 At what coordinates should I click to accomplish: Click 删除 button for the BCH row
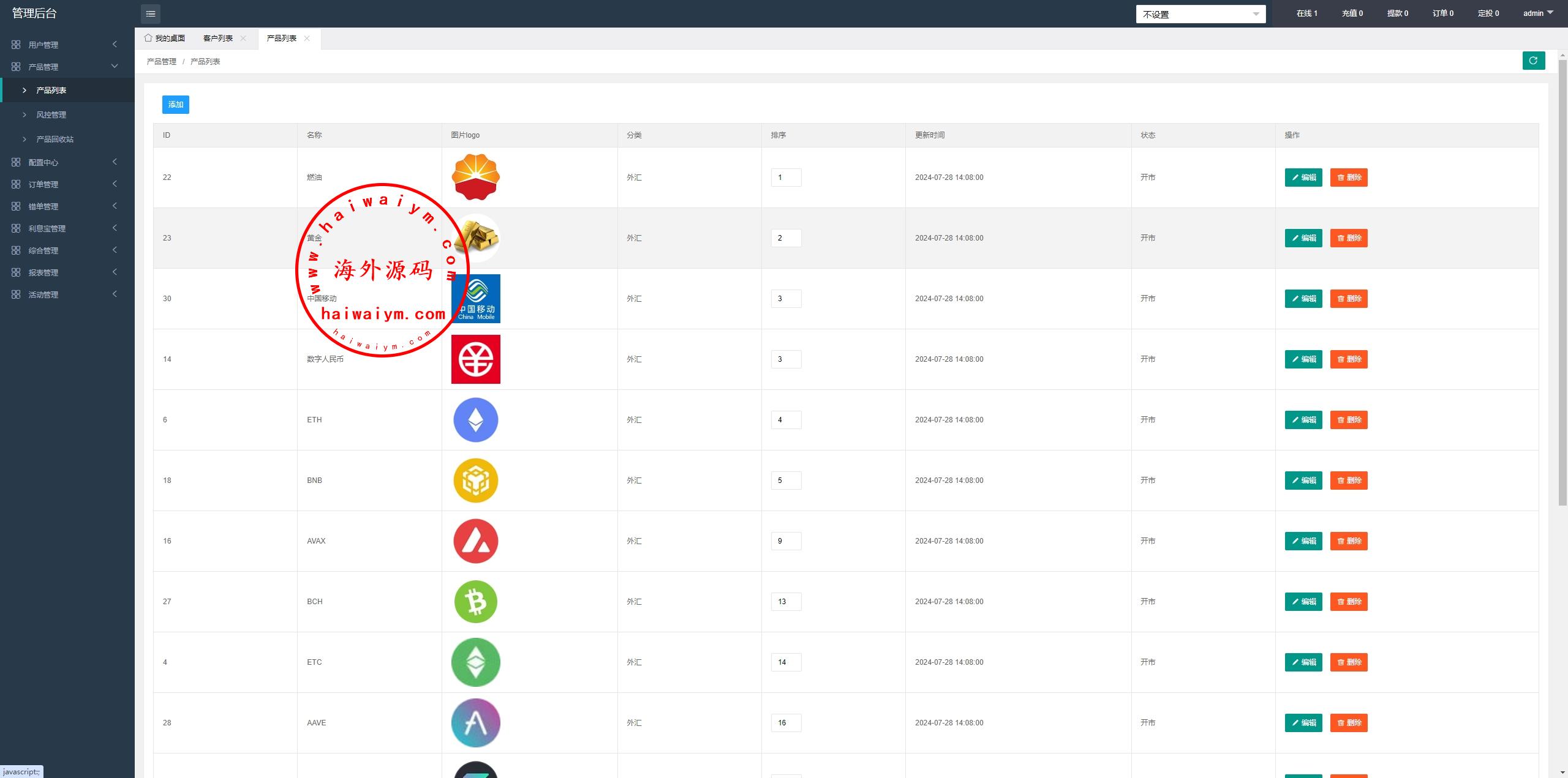click(x=1348, y=602)
